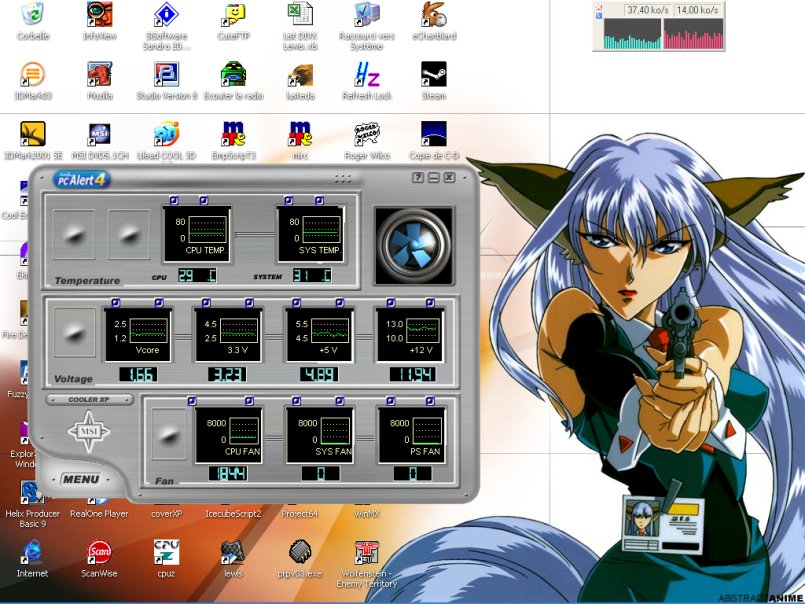Launch the CuteFTP desktop shortcut
The width and height of the screenshot is (805, 604).
click(234, 14)
